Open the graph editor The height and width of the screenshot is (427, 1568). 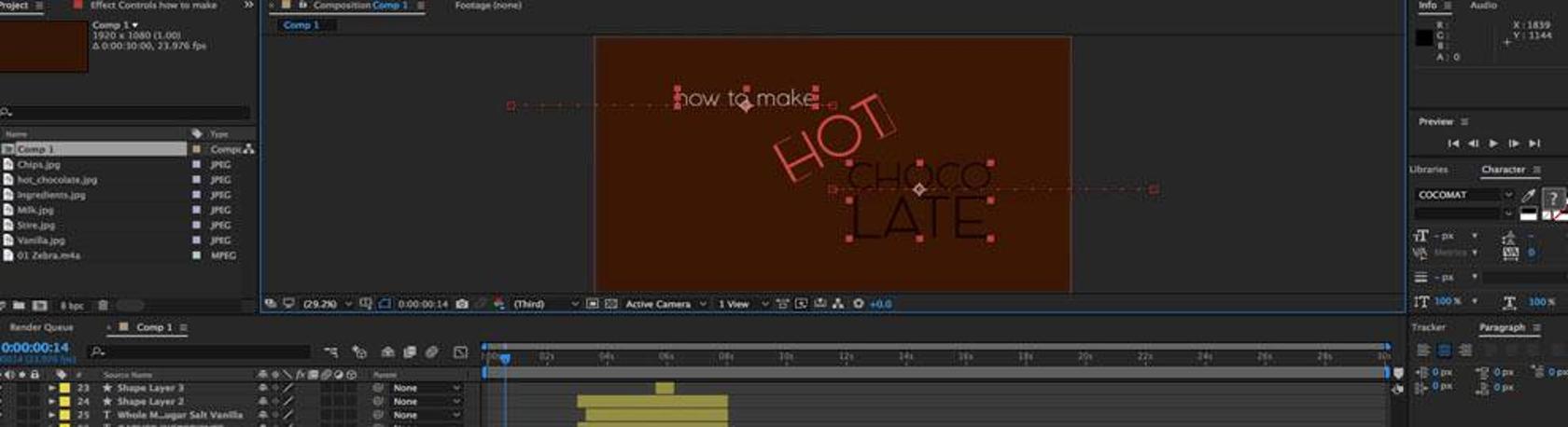click(x=460, y=352)
